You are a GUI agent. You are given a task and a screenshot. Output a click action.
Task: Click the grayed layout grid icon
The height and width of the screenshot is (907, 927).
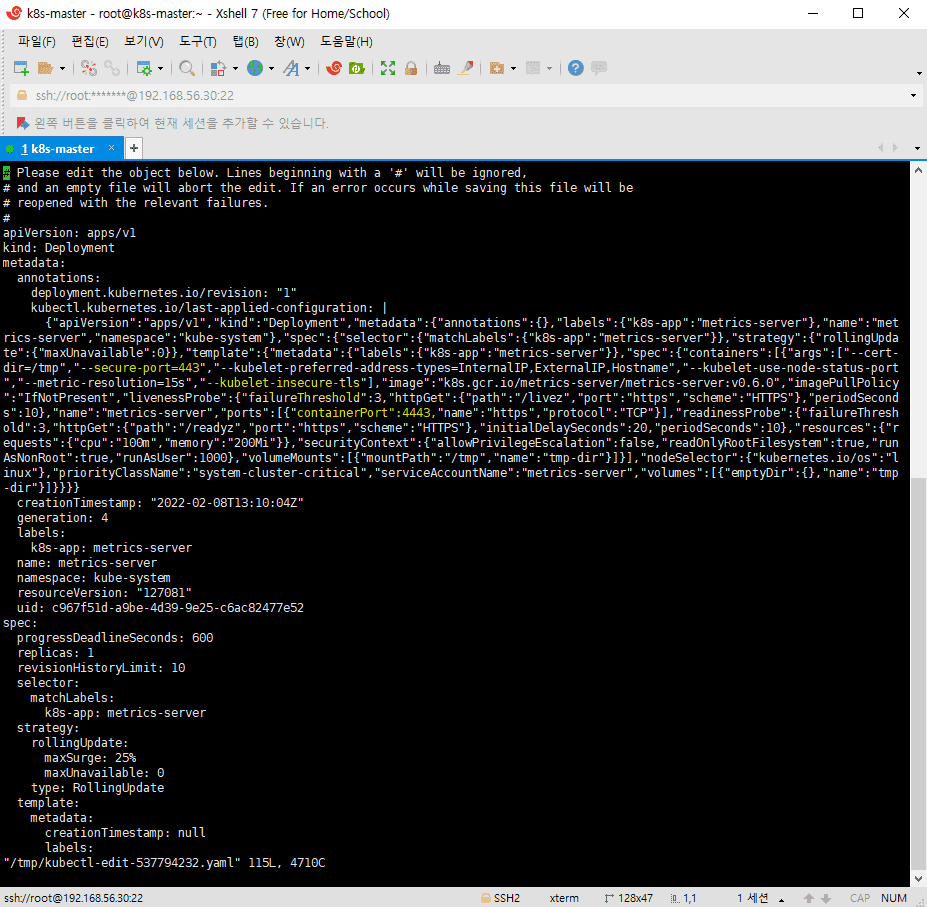[x=533, y=68]
